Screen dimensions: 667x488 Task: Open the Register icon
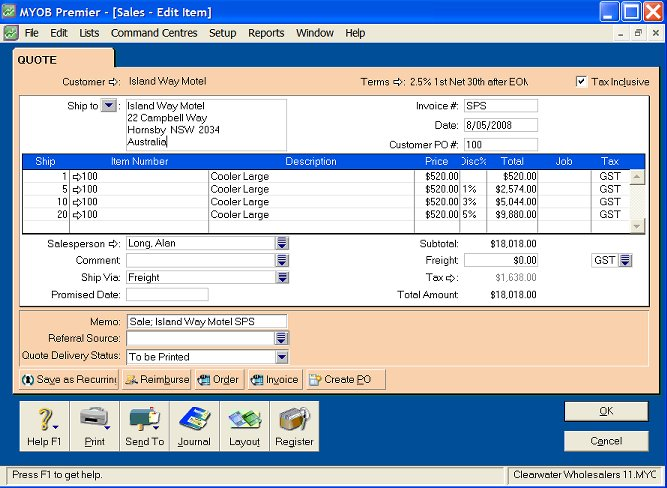coord(294,426)
